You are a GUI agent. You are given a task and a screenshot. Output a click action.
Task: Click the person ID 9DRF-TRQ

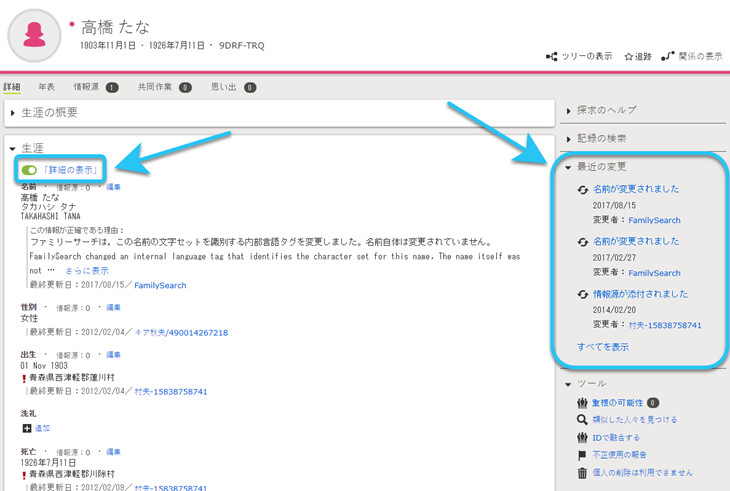tap(242, 46)
